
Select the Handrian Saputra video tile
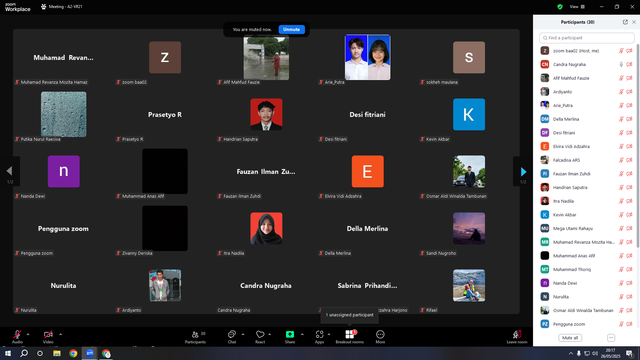click(x=266, y=114)
